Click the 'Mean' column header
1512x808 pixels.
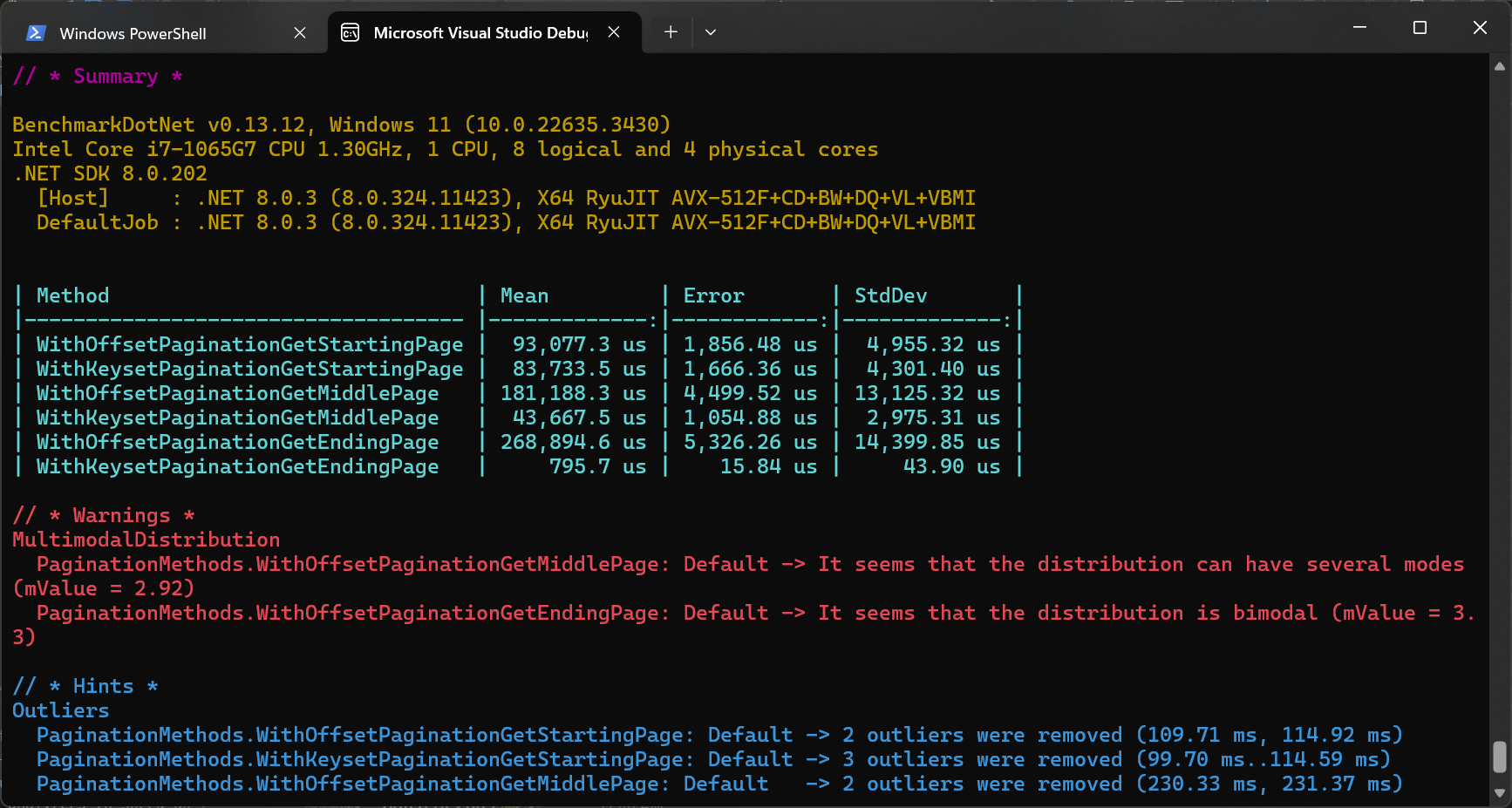[525, 296]
